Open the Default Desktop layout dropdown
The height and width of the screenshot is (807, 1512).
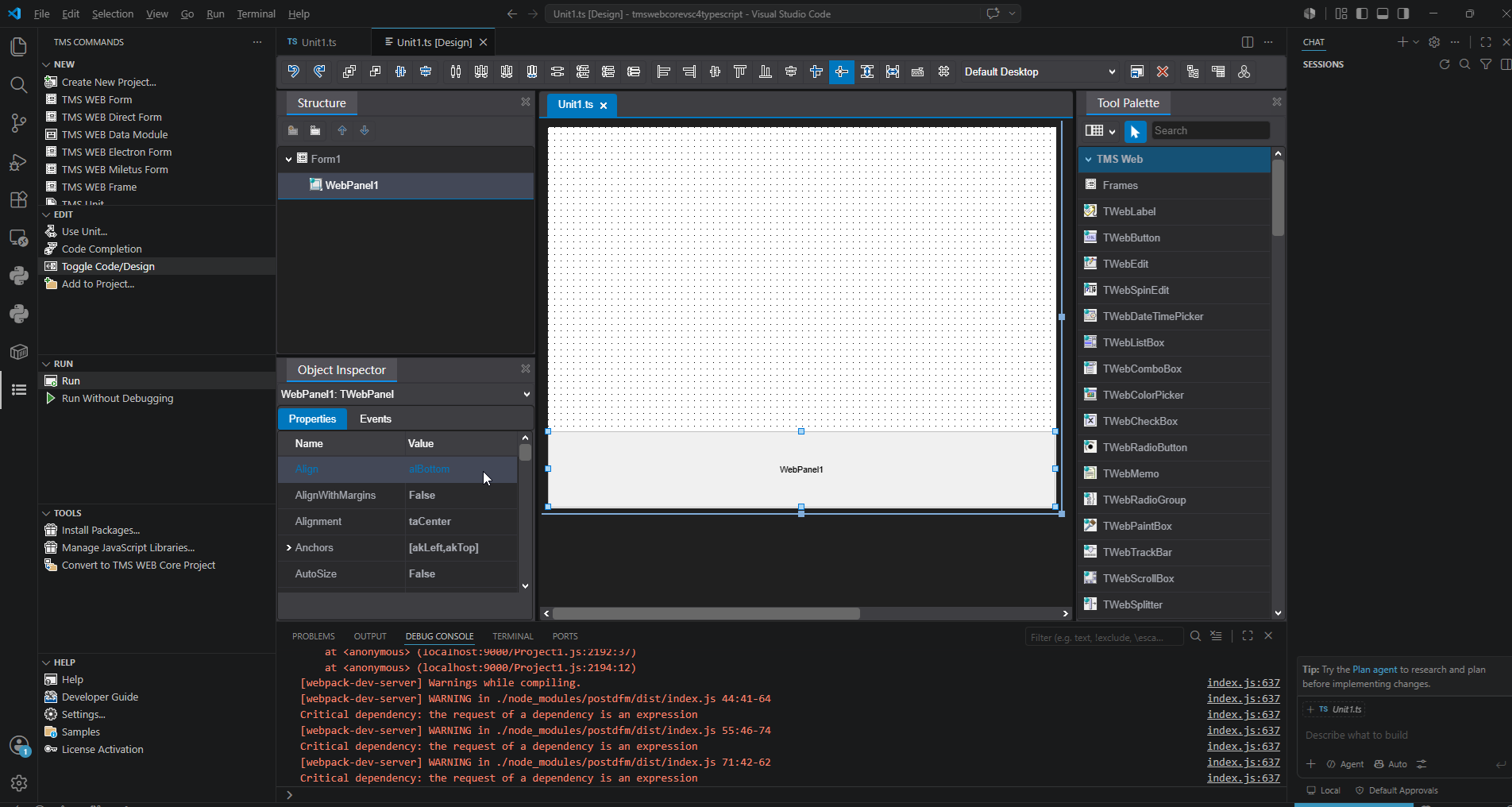[x=1039, y=71]
